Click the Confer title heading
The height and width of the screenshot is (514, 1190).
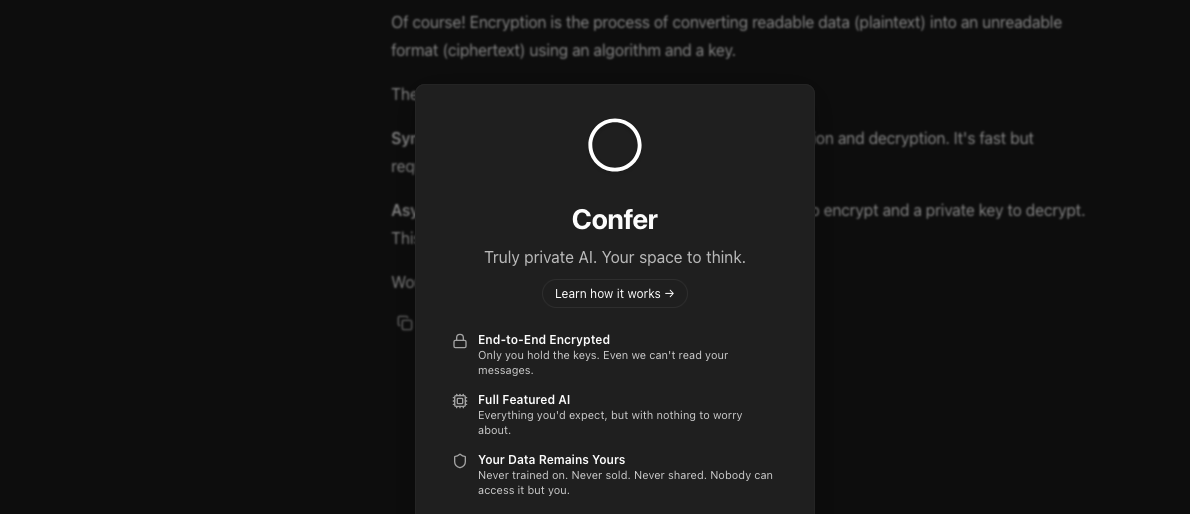click(x=614, y=219)
